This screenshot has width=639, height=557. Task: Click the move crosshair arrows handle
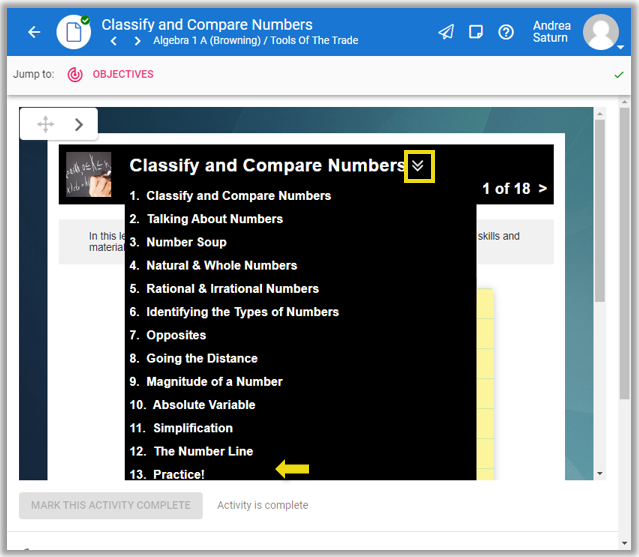tap(45, 124)
